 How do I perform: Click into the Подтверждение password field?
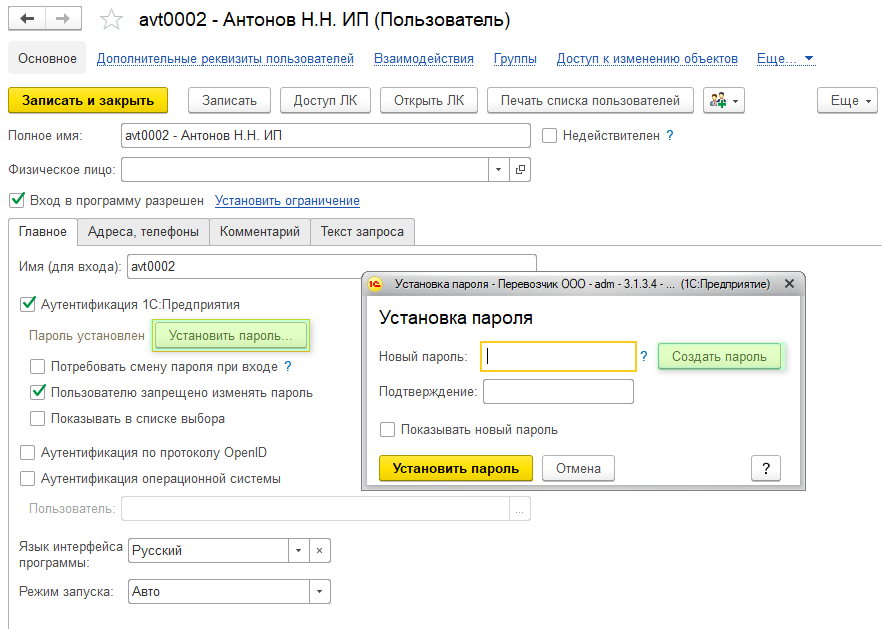(x=558, y=391)
